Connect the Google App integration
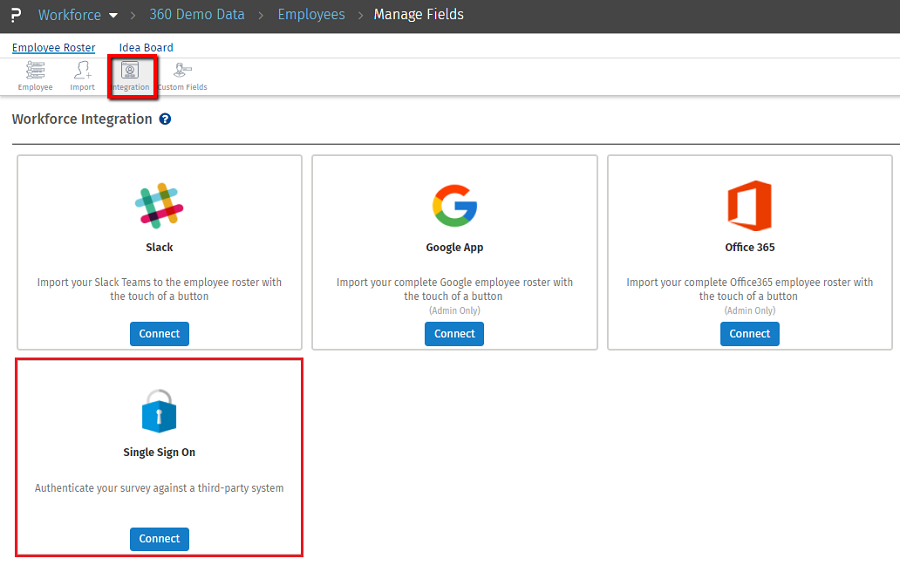This screenshot has height=579, width=900. (x=454, y=333)
